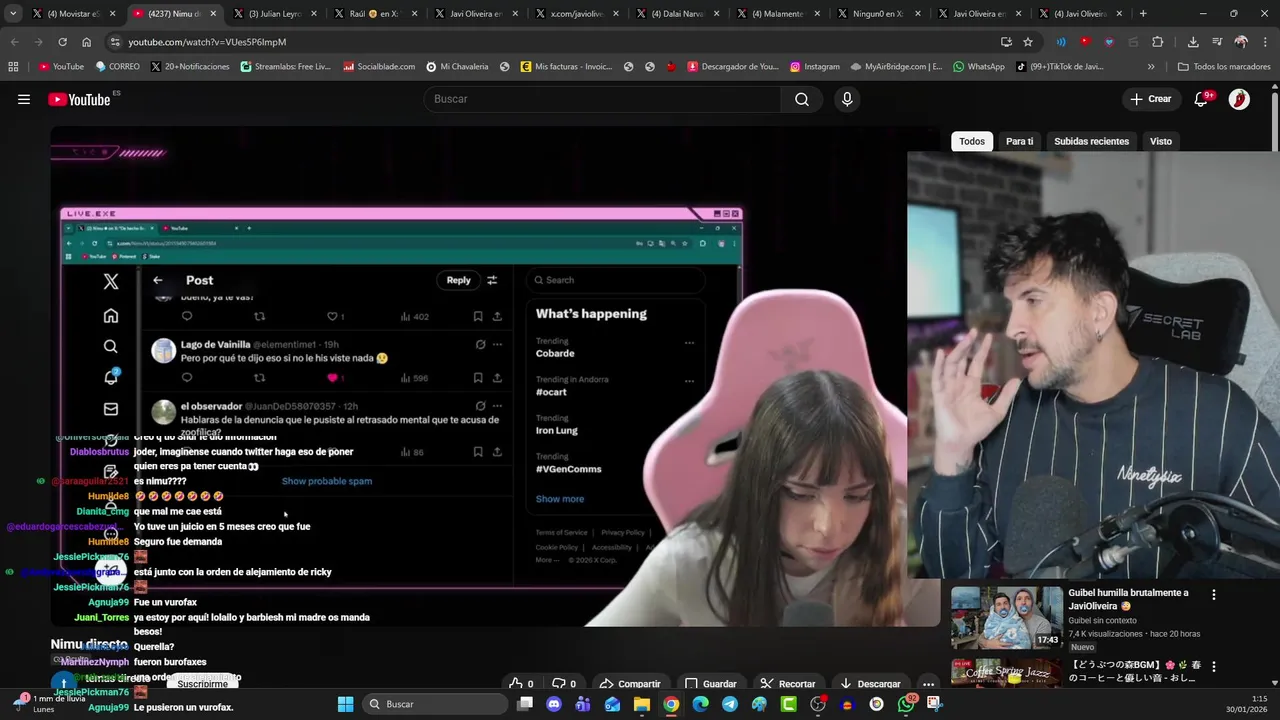This screenshot has height=720, width=1280.
Task: Select the Para ti filter chip
Action: 1019,141
